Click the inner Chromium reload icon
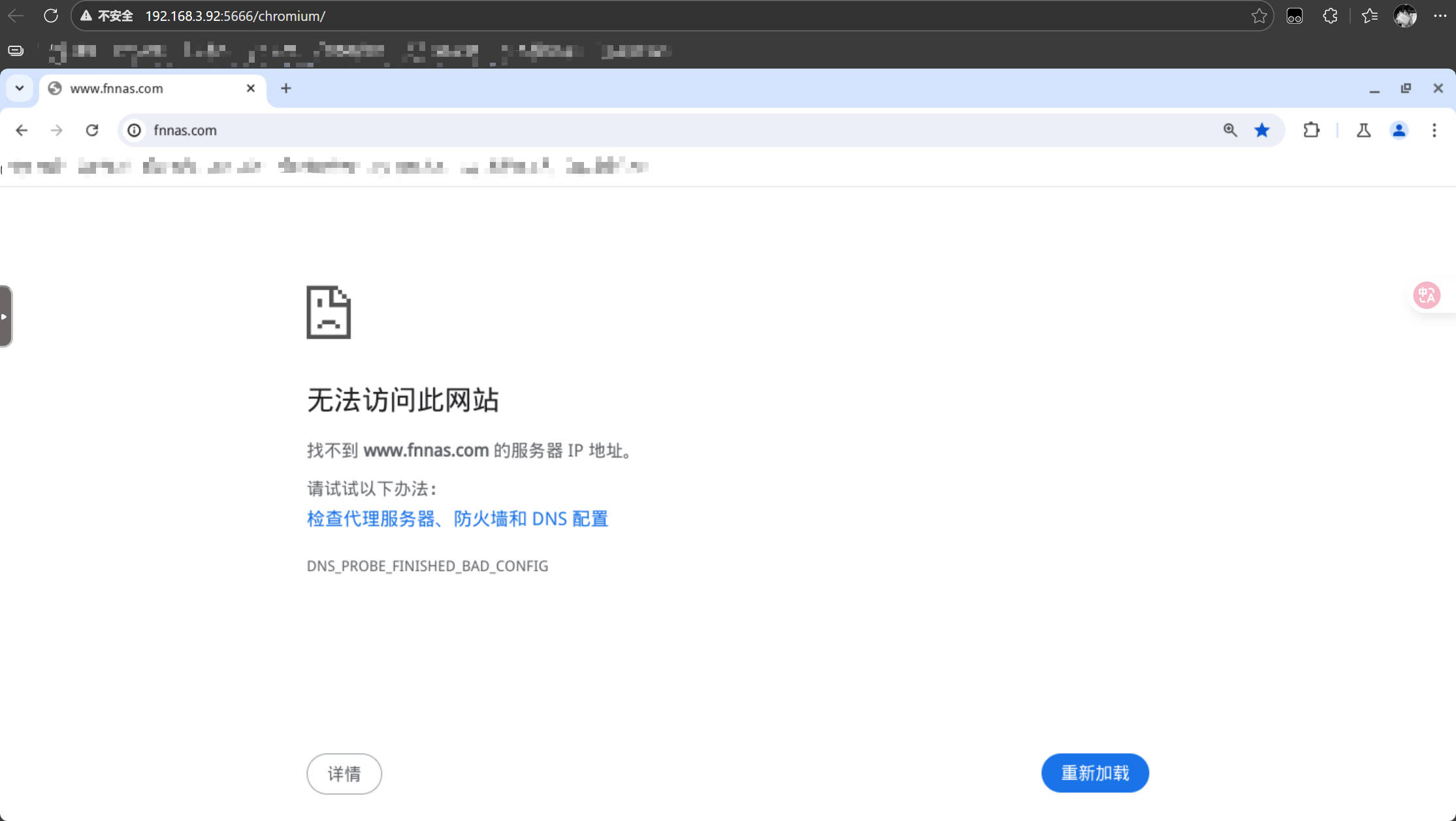The width and height of the screenshot is (1456, 821). coord(92,131)
